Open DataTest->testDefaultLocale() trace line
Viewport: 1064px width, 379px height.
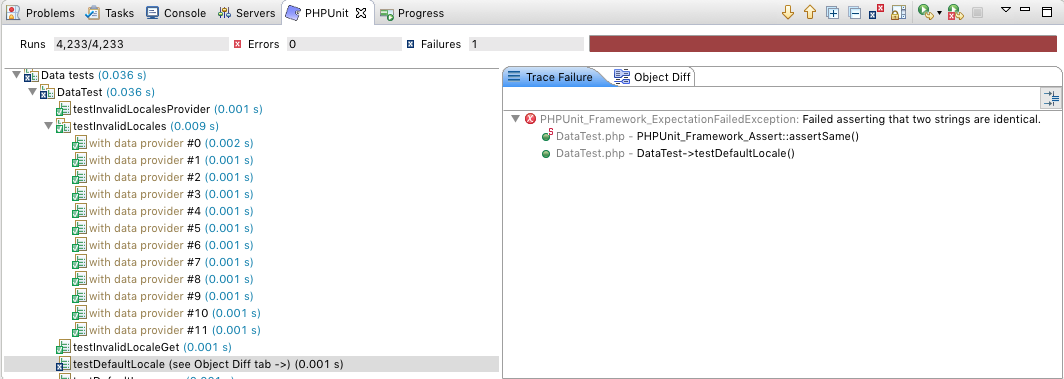click(675, 153)
